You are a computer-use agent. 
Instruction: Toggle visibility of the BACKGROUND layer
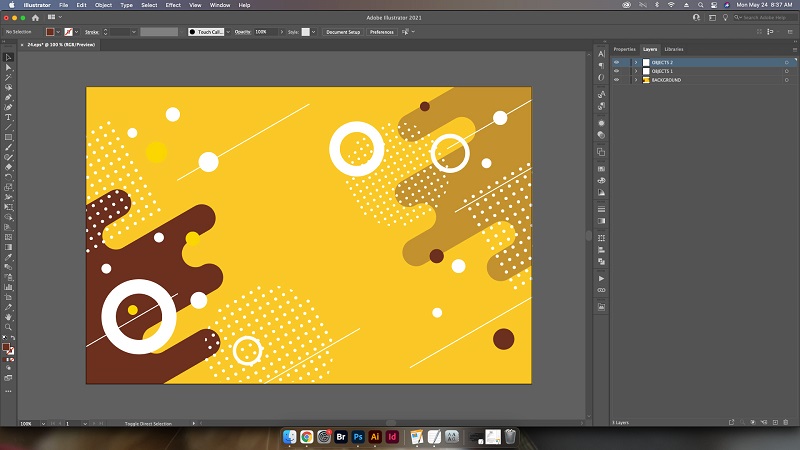[x=616, y=80]
